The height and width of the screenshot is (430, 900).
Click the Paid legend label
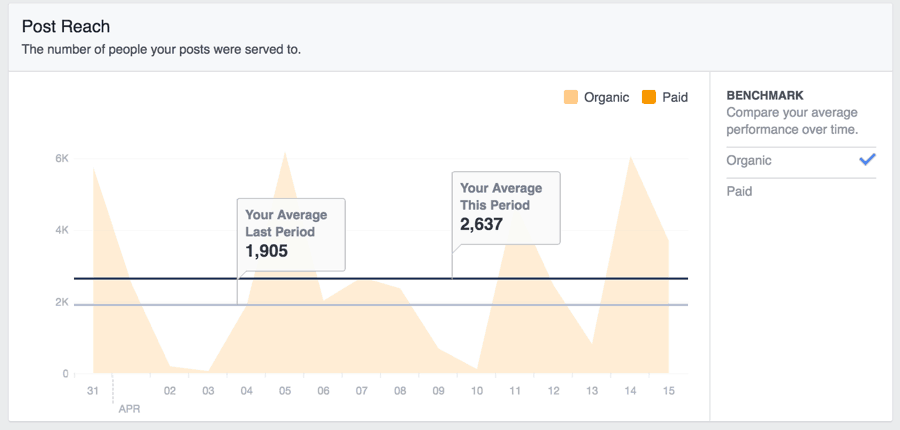[x=675, y=97]
